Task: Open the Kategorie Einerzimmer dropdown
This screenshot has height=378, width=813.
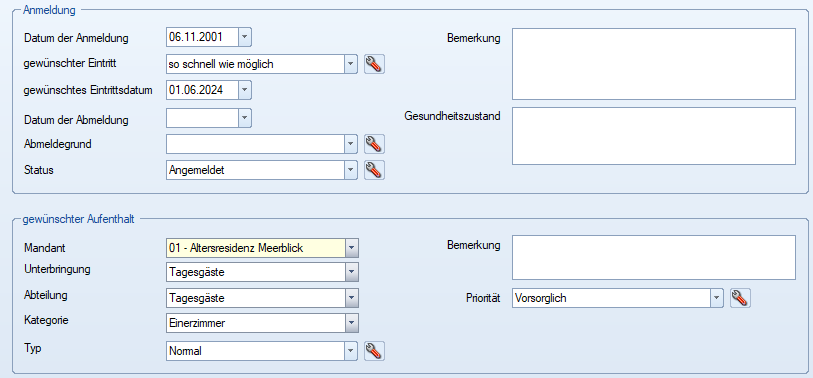Action: tap(352, 323)
